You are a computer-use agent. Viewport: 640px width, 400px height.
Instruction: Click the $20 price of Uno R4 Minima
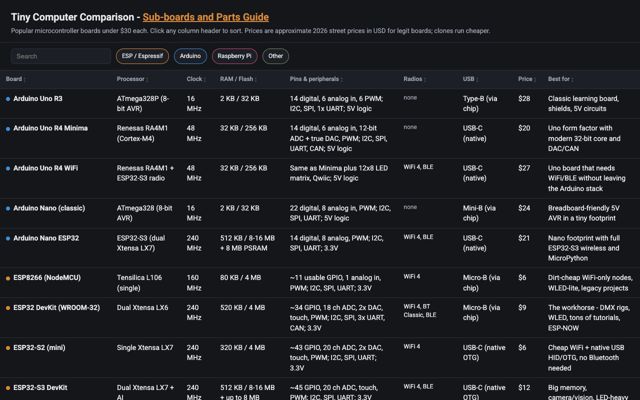point(524,128)
